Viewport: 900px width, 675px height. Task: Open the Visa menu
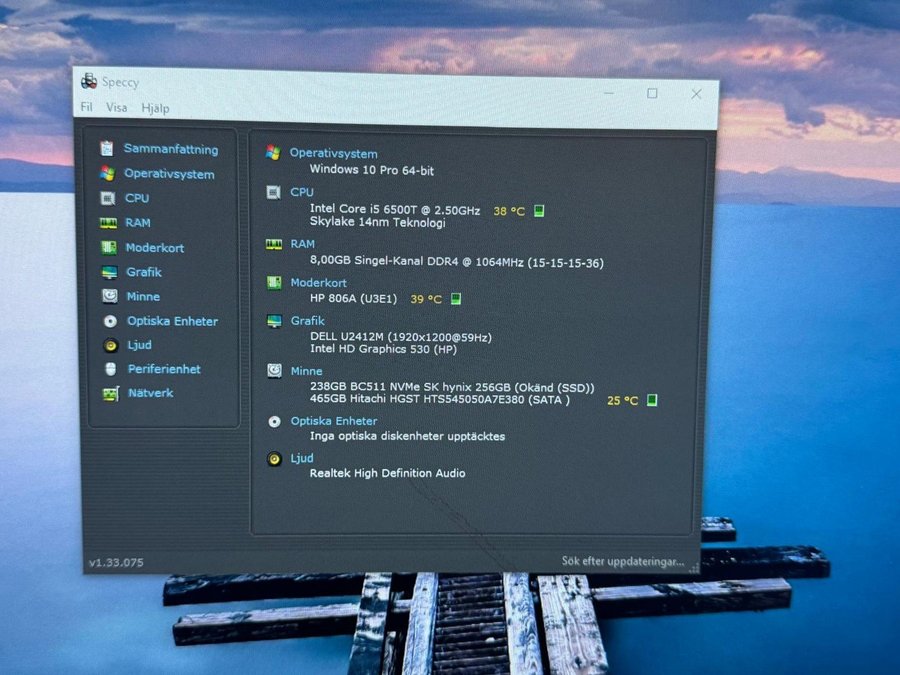tap(117, 107)
